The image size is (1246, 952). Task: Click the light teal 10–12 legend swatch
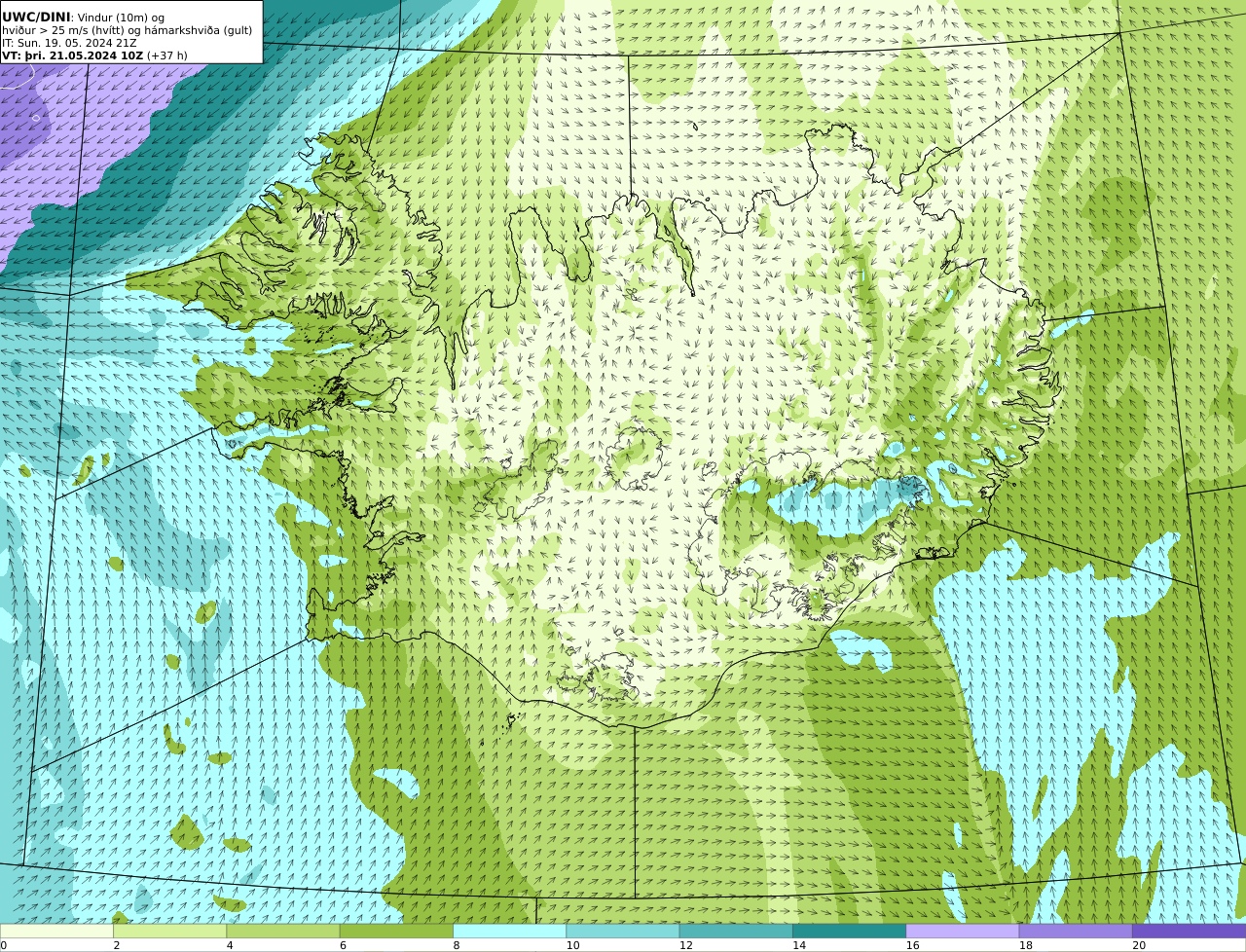(x=623, y=931)
